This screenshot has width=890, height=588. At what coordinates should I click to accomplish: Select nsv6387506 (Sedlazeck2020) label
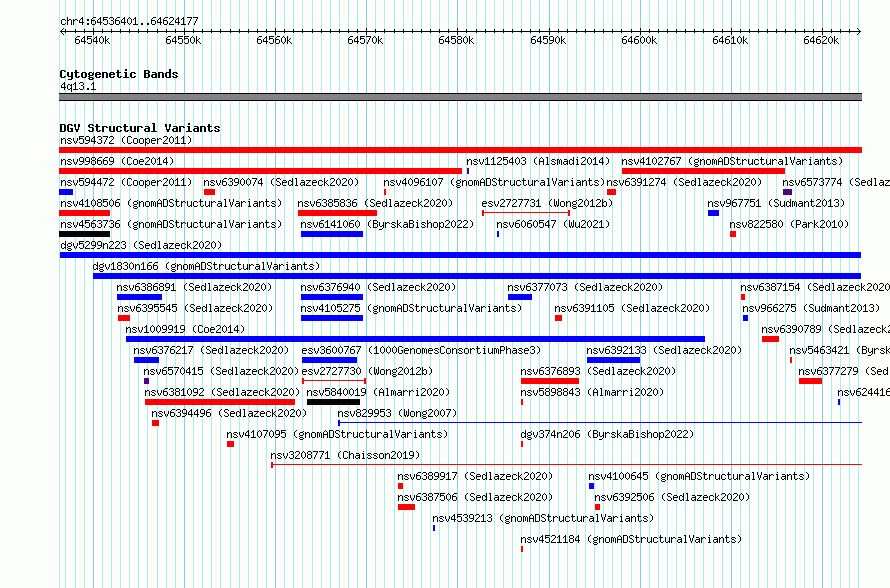[475, 497]
